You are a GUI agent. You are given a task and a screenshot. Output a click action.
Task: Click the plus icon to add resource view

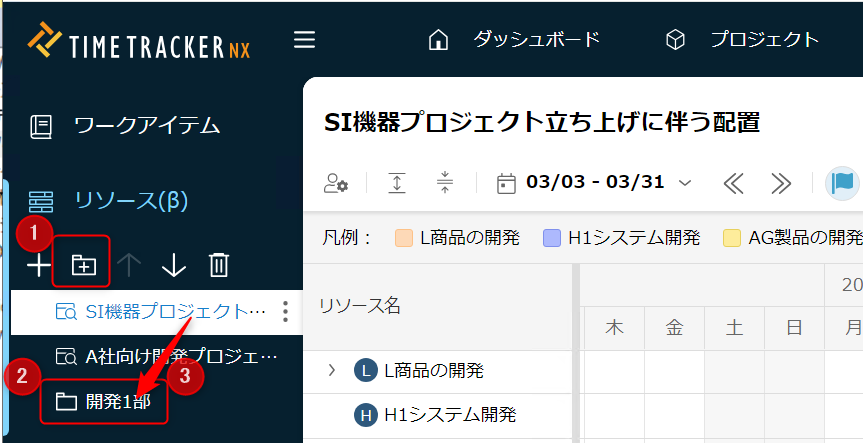click(x=38, y=265)
